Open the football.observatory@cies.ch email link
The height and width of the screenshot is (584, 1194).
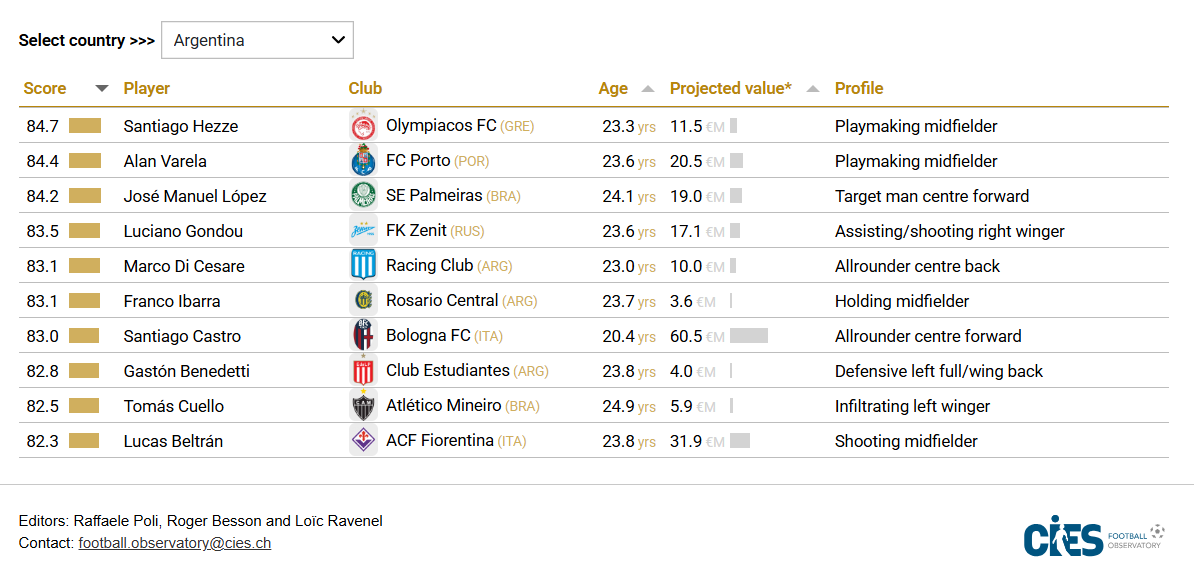click(x=175, y=544)
